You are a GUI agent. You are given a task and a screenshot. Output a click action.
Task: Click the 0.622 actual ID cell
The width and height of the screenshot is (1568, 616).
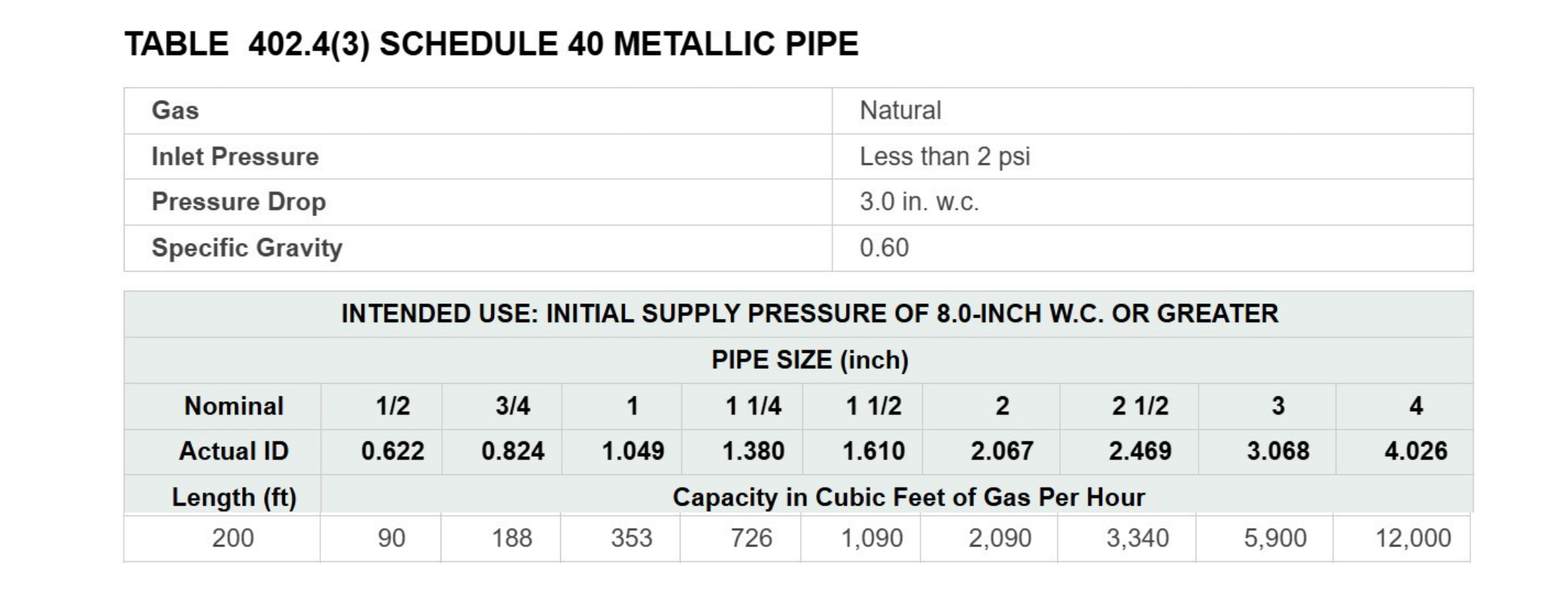coord(393,451)
